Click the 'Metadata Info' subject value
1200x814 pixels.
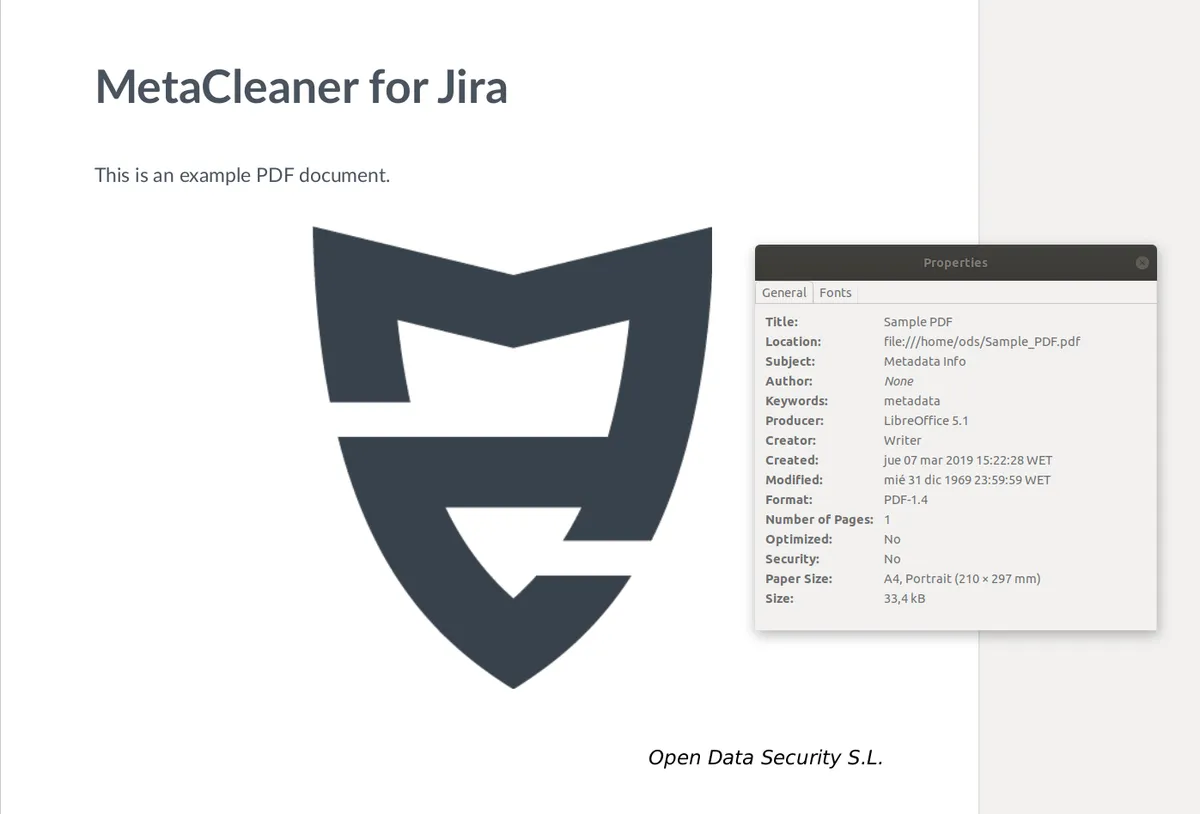(925, 361)
